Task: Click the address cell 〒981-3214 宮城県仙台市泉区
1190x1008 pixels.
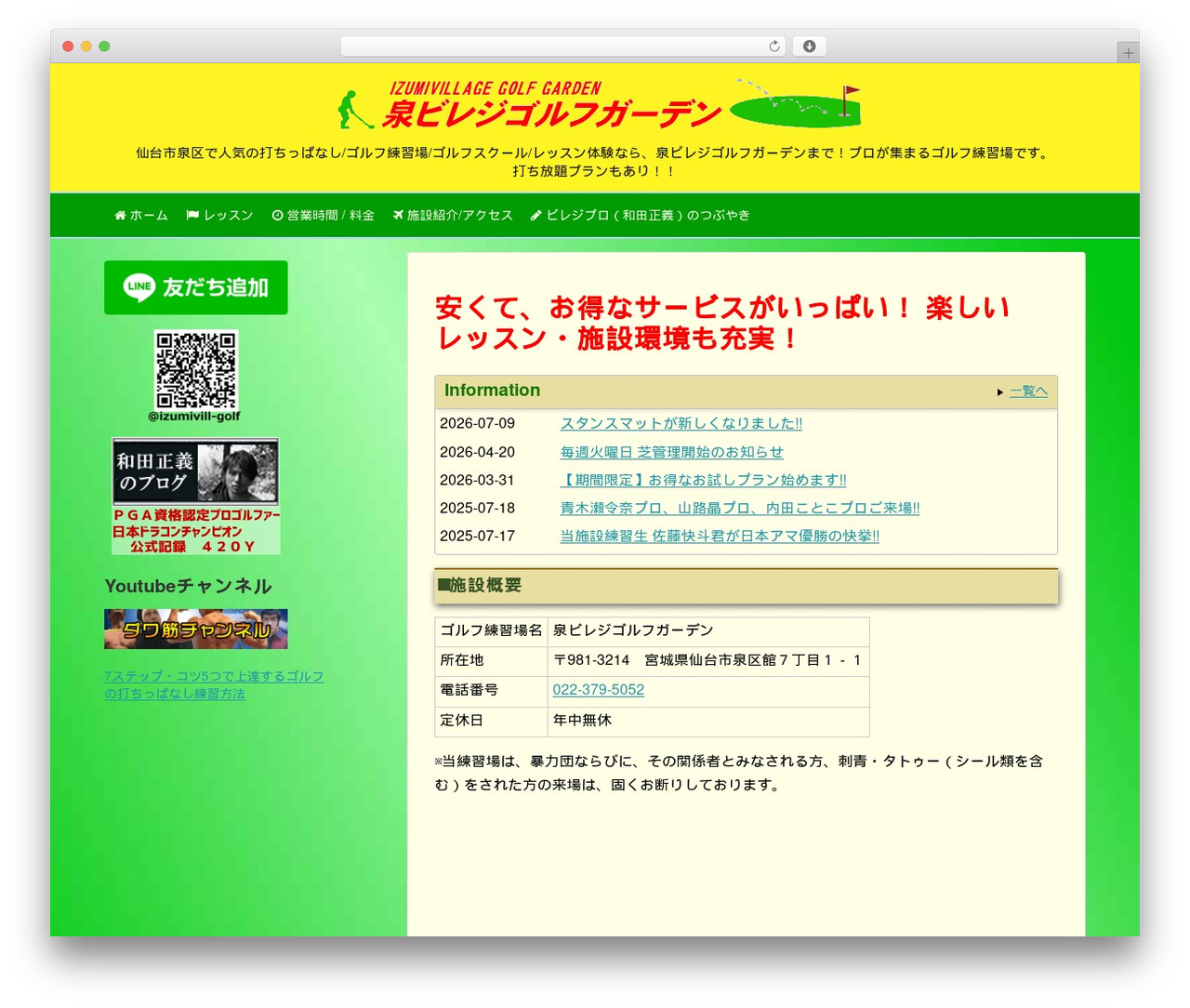Action: (708, 660)
